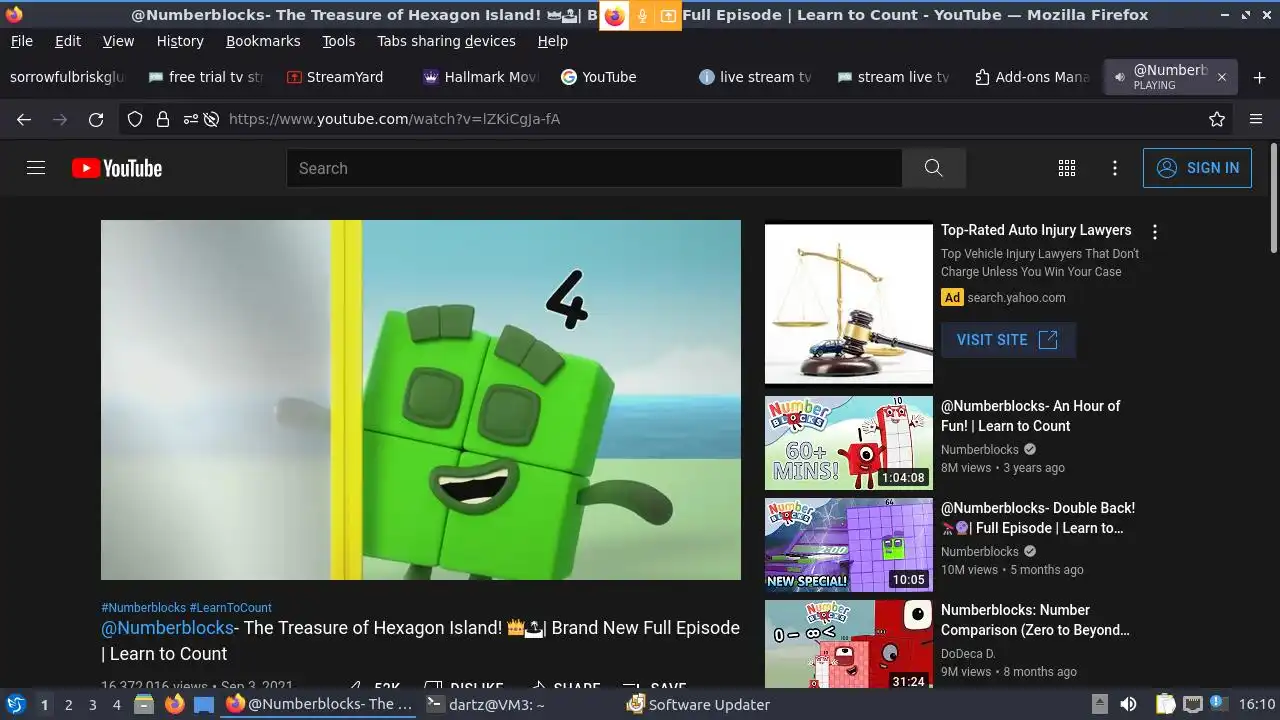
Task: Switch to the live stream tv tab
Action: pos(757,77)
